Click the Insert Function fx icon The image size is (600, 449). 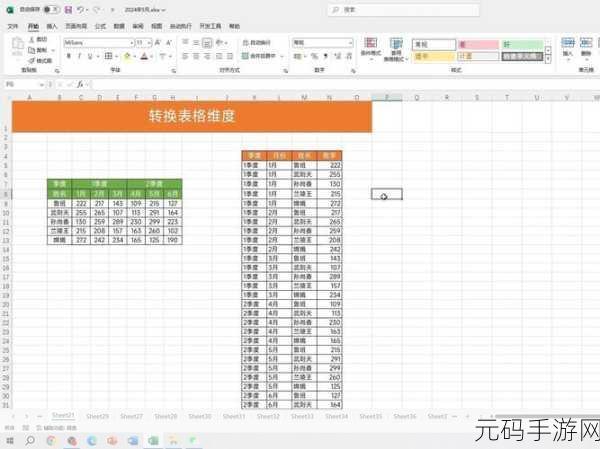80,84
